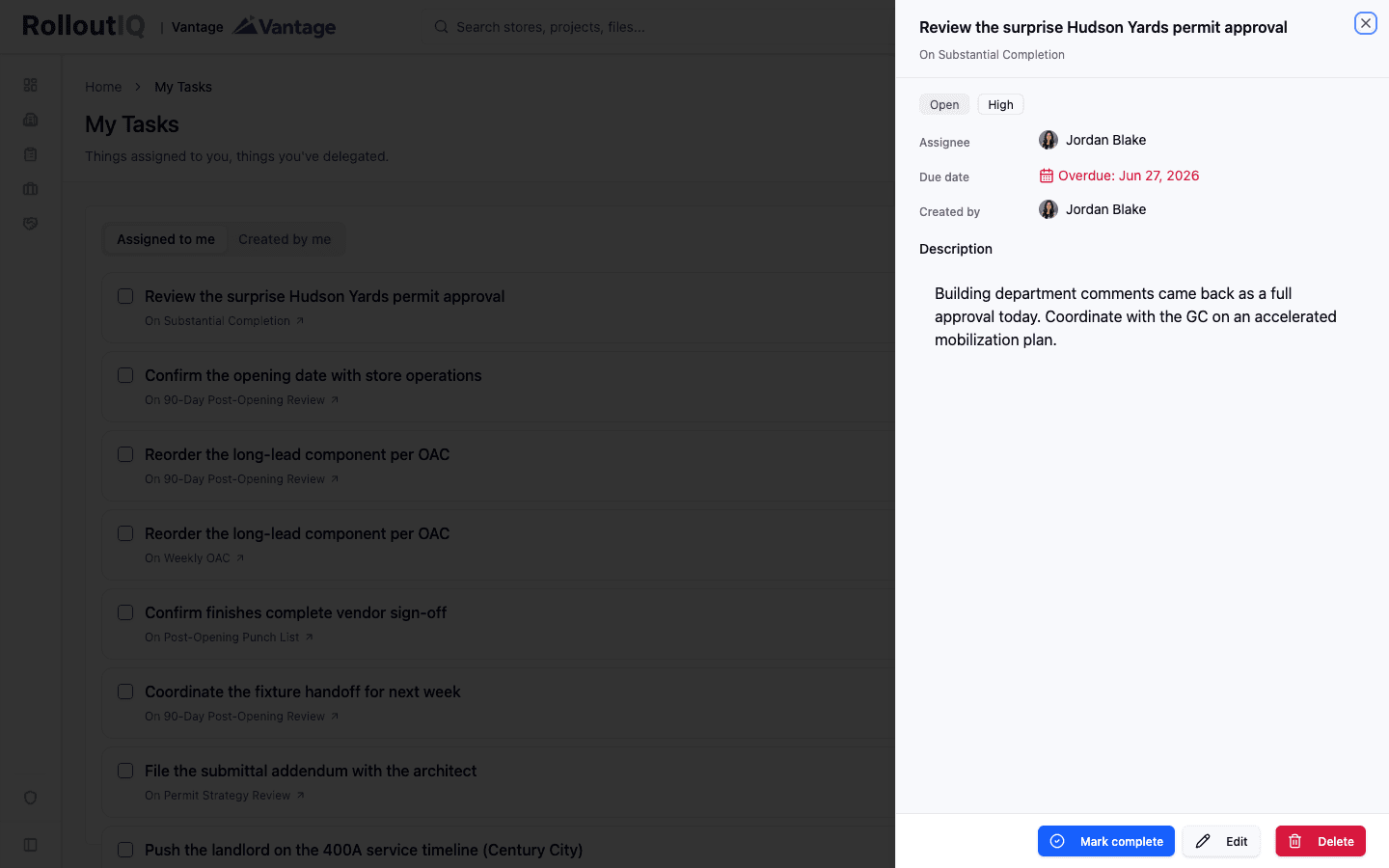This screenshot has width=1389, height=868.
Task: Open Push the landlord on 400A task
Action: pos(364,850)
